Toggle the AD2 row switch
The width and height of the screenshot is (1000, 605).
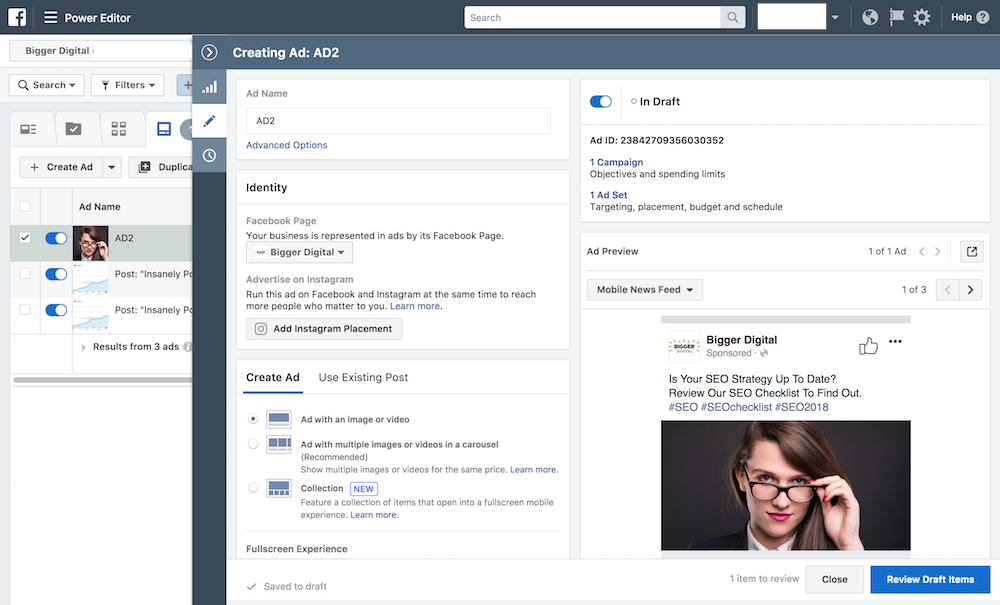pos(56,238)
